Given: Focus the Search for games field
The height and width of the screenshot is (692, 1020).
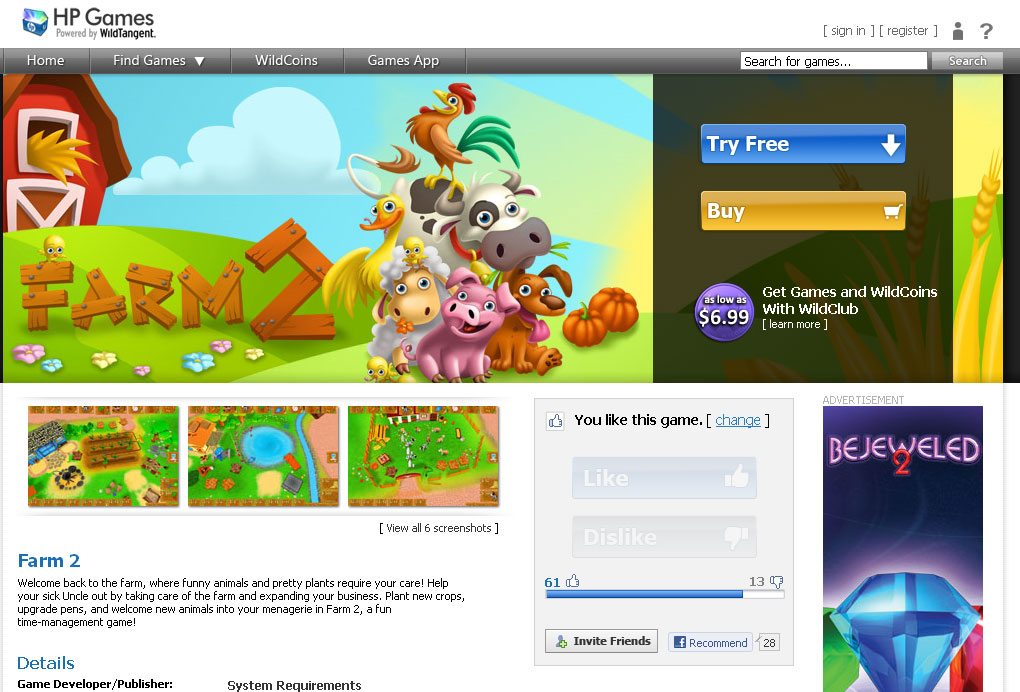Looking at the screenshot, I should pos(834,61).
